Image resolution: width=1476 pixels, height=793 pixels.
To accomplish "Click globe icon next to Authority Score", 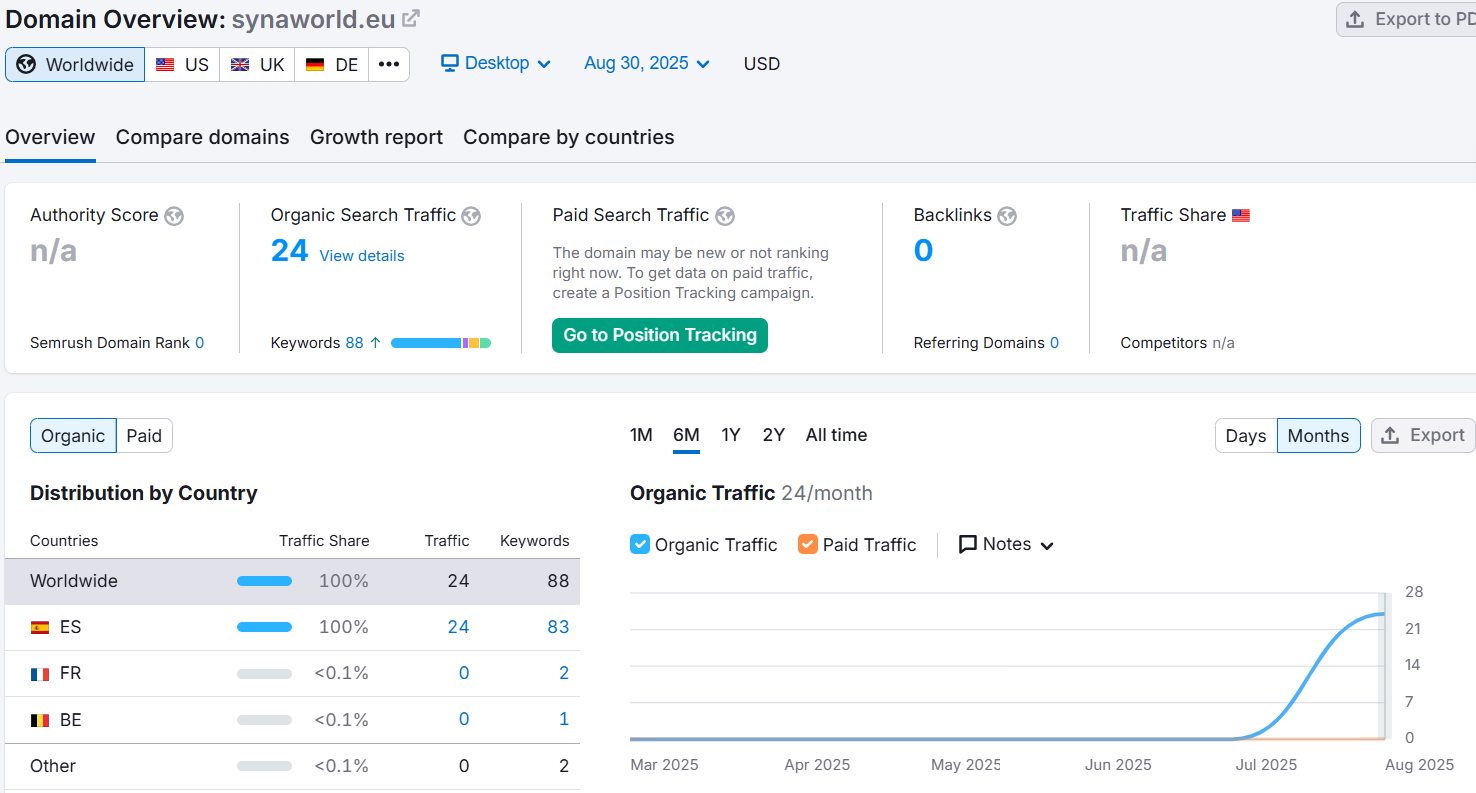I will pos(174,216).
